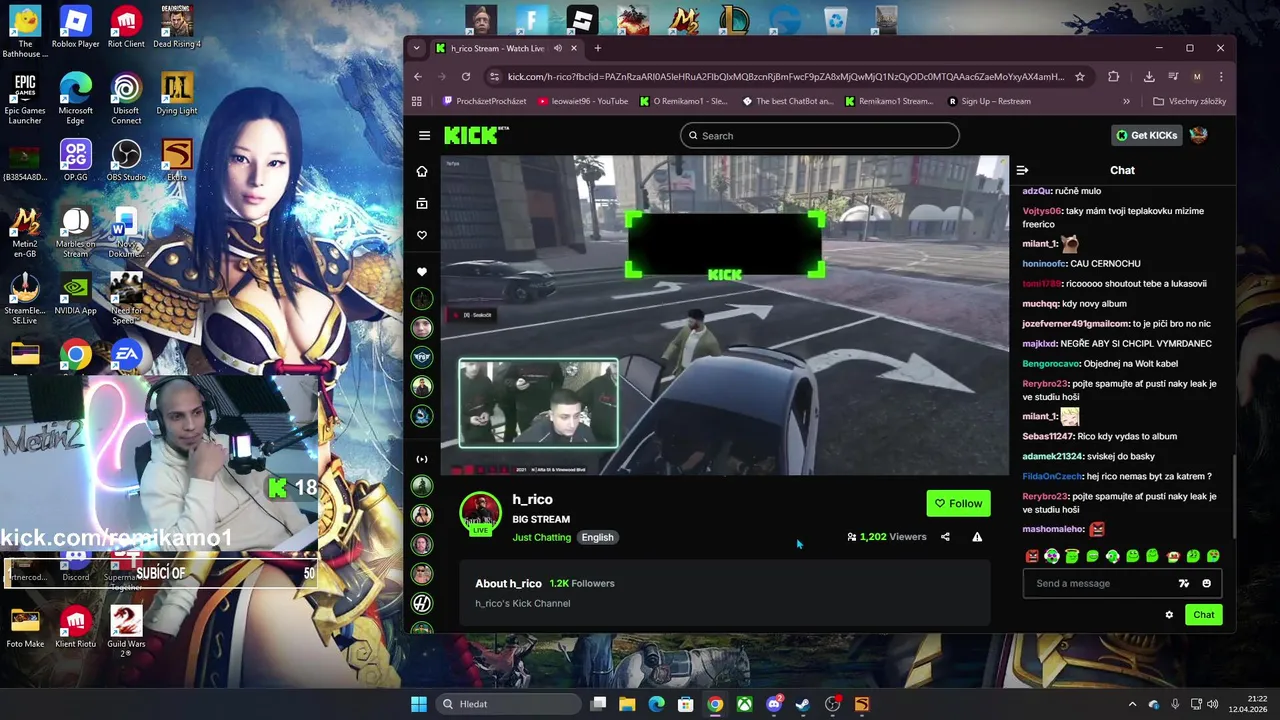Open Sign Up – Restream bookmark
This screenshot has height=720, width=1280.
pos(989,101)
